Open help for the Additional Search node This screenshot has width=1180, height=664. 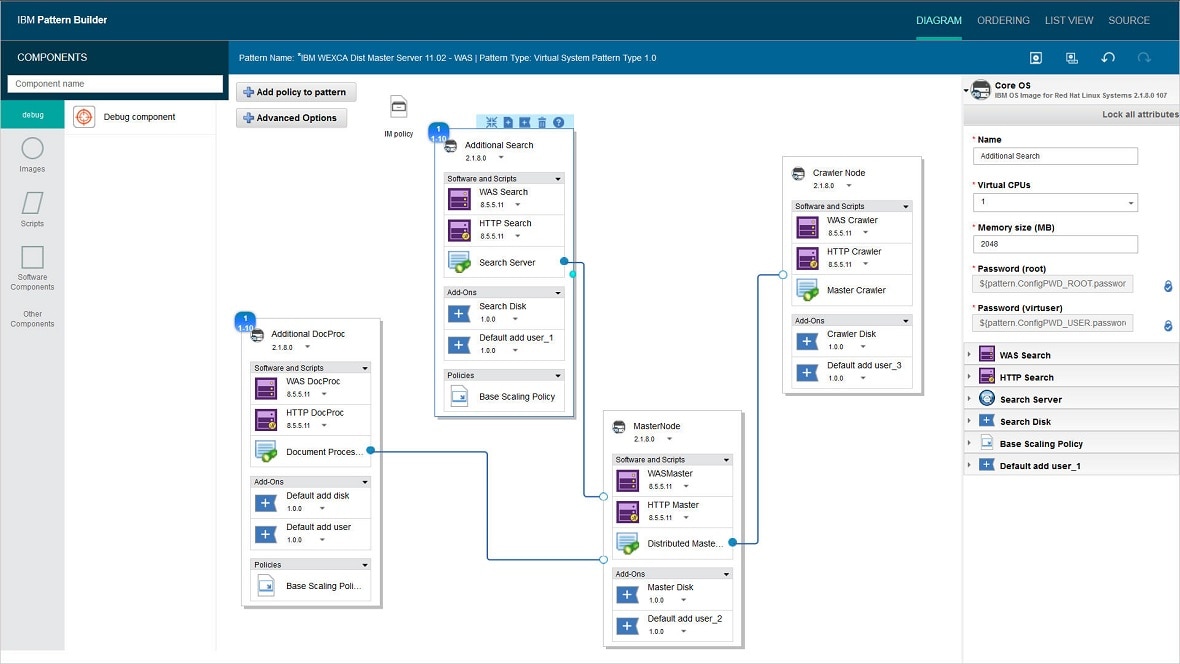(x=558, y=122)
